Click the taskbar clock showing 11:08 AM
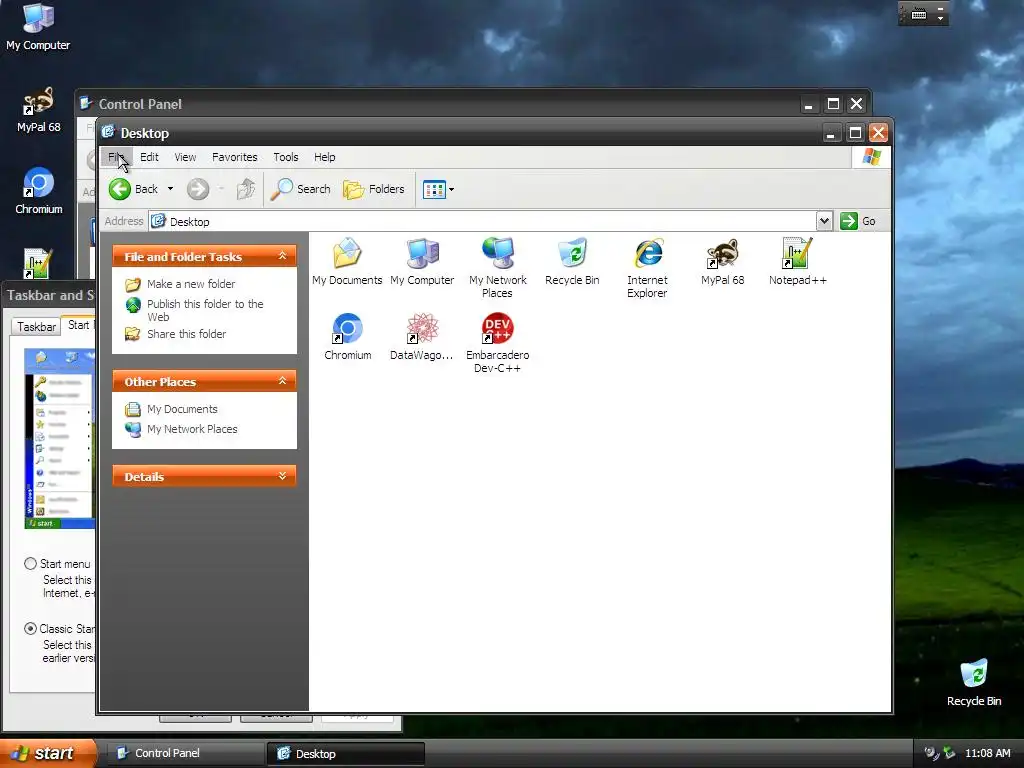The image size is (1024, 768). click(987, 753)
